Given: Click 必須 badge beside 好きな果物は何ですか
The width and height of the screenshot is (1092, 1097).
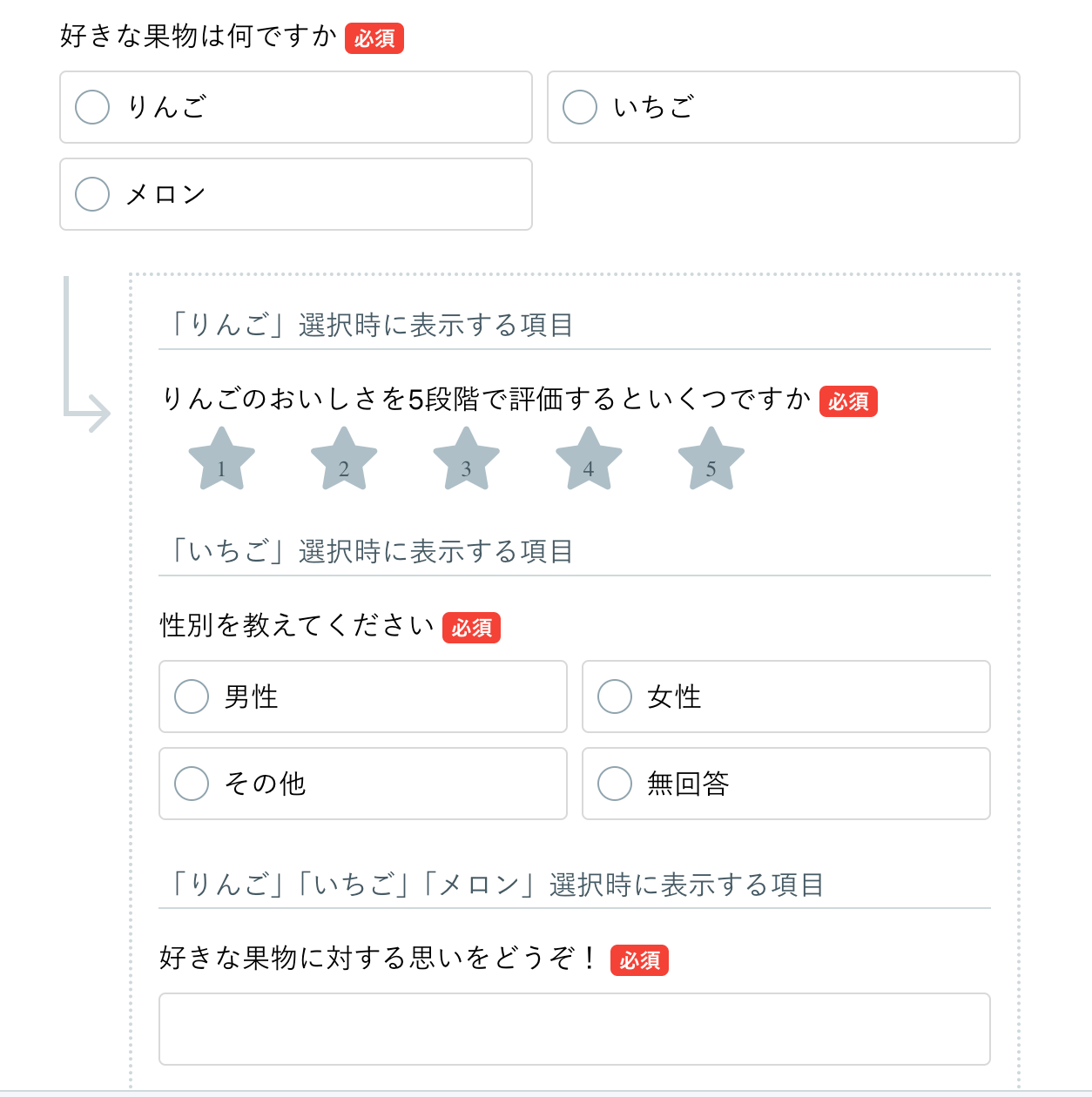Looking at the screenshot, I should coord(374,38).
